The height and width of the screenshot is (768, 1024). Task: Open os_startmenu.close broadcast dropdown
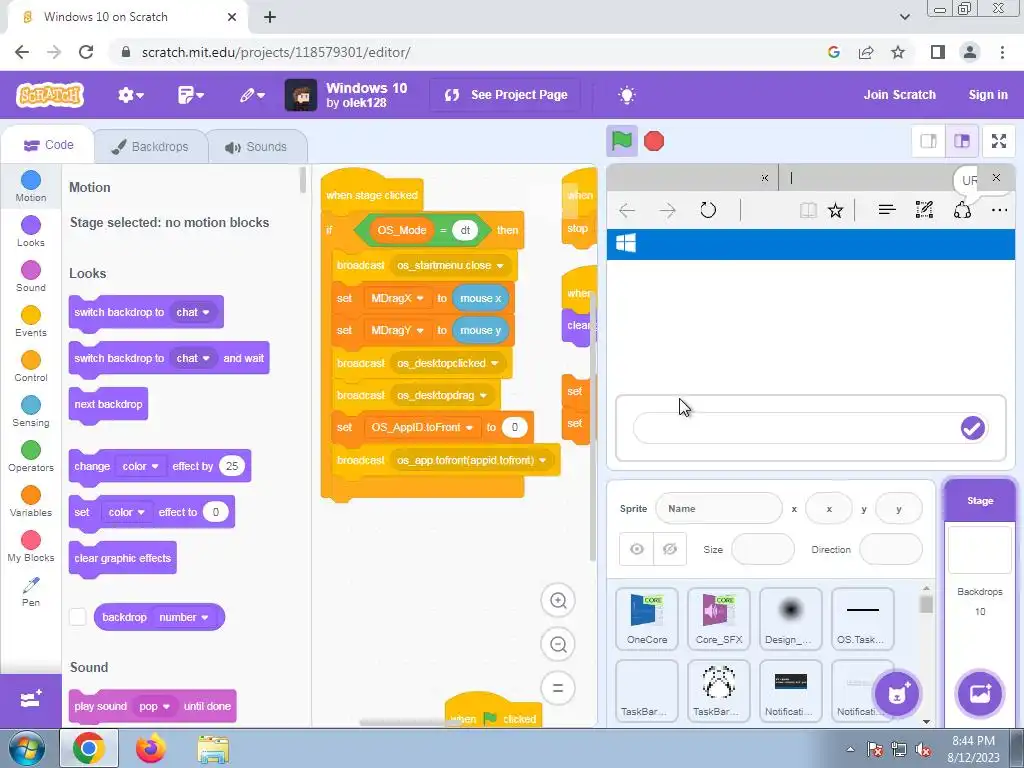coord(450,265)
